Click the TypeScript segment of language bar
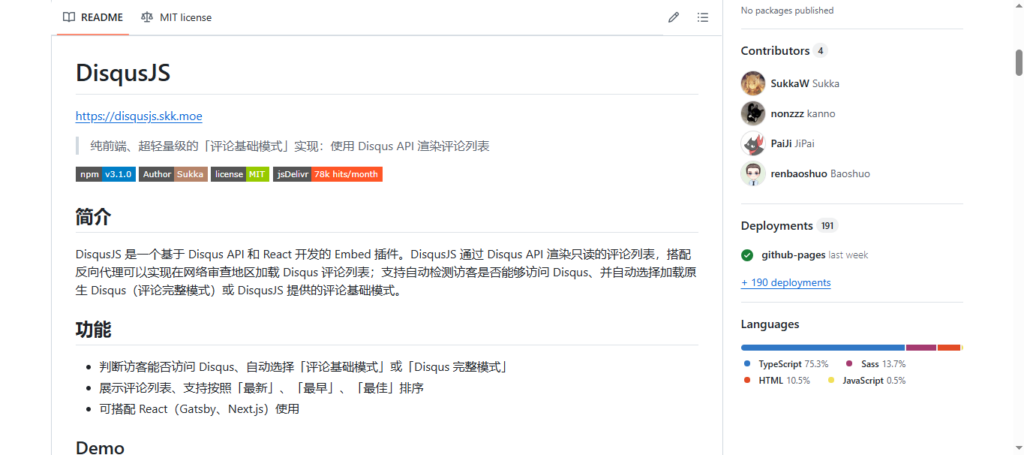This screenshot has height=455, width=1024. (x=822, y=347)
